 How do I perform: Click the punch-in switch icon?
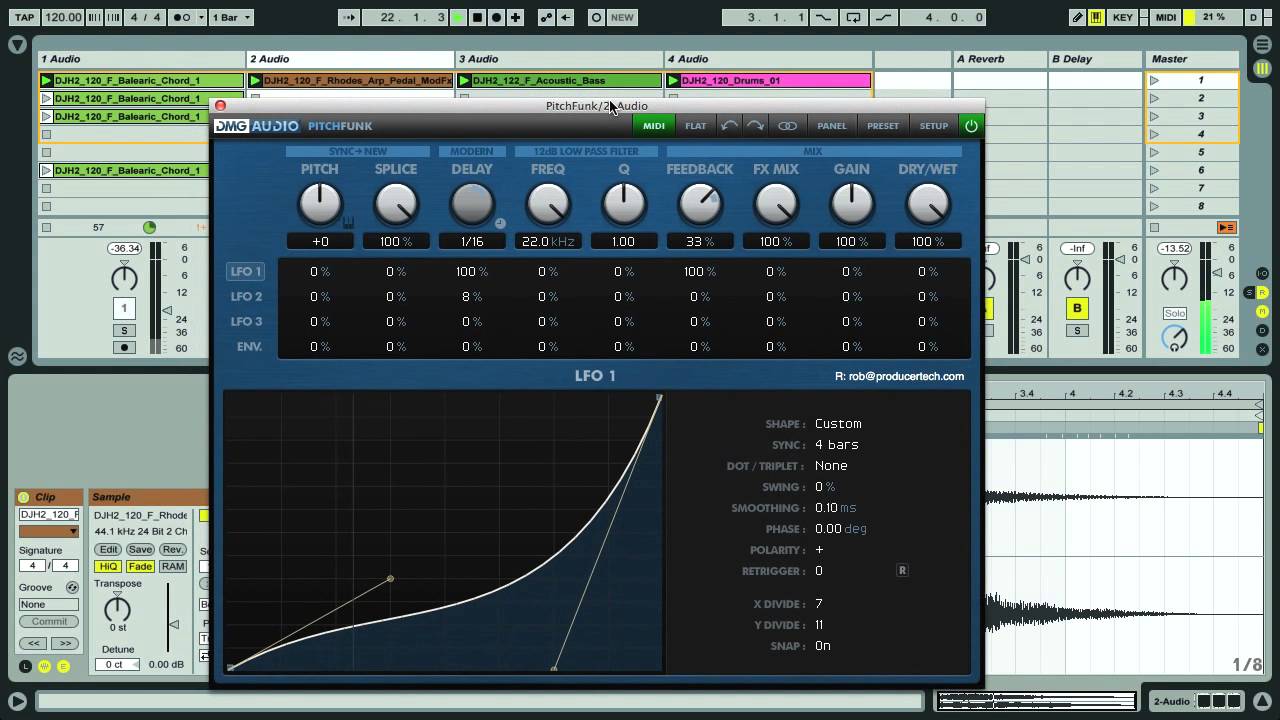click(823, 17)
